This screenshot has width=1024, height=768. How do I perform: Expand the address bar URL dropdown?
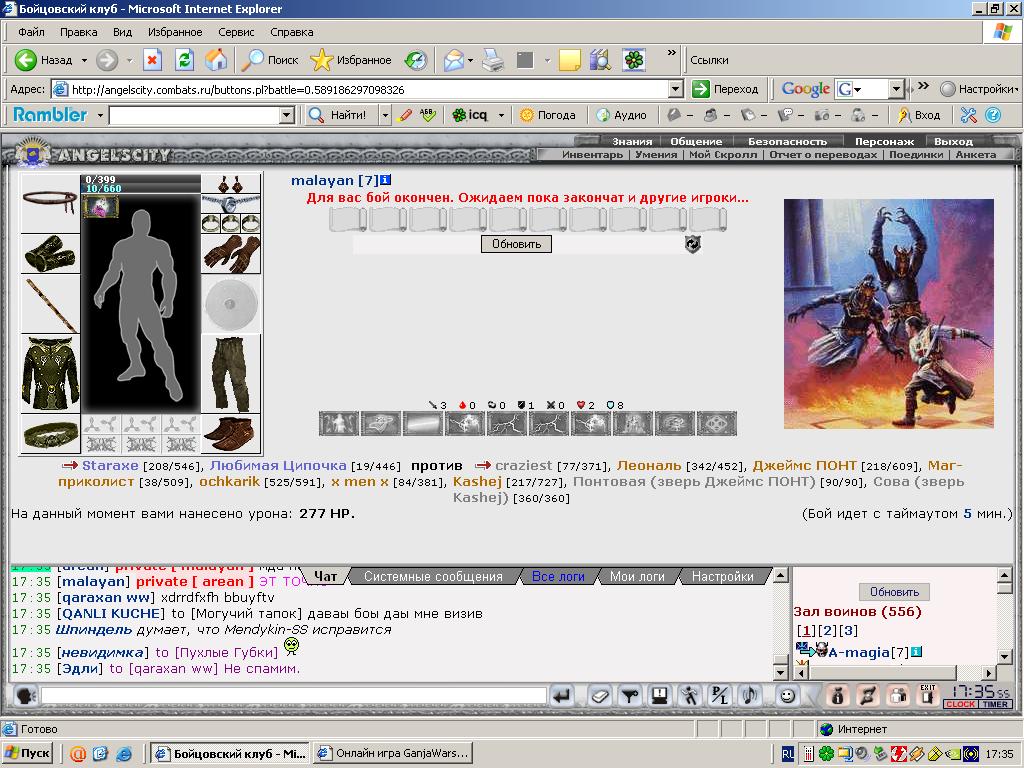click(676, 89)
